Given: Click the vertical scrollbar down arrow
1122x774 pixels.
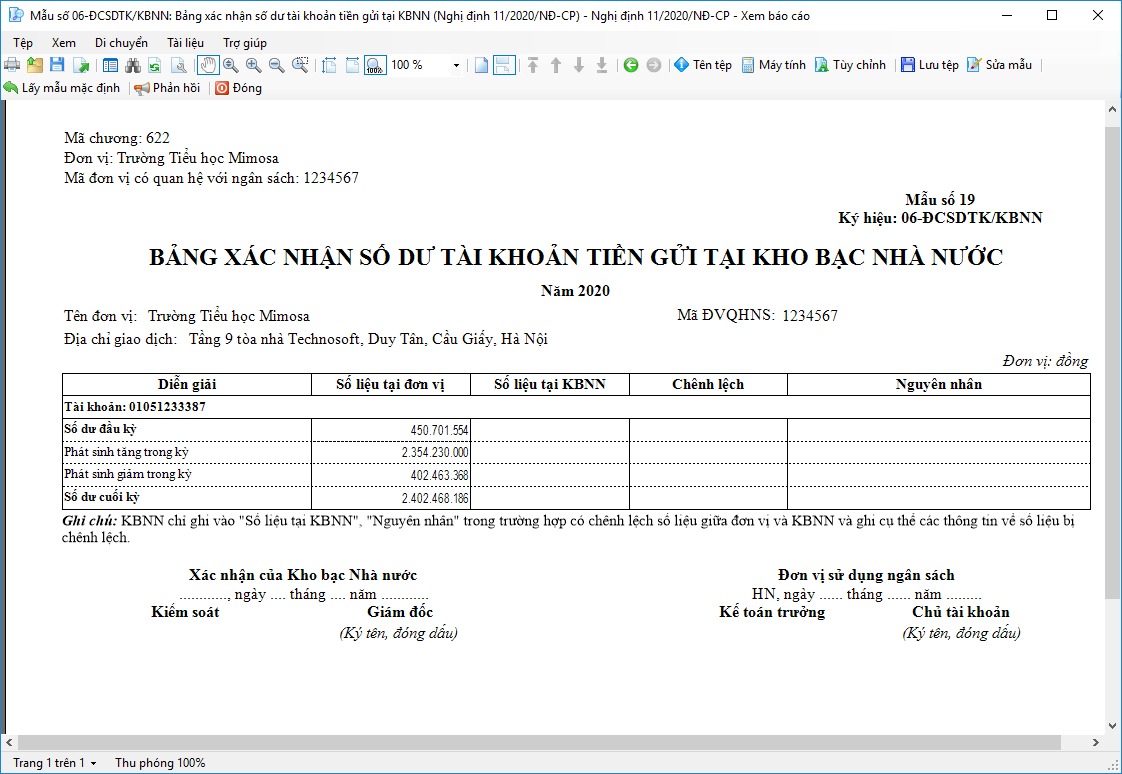Looking at the screenshot, I should click(x=1112, y=726).
